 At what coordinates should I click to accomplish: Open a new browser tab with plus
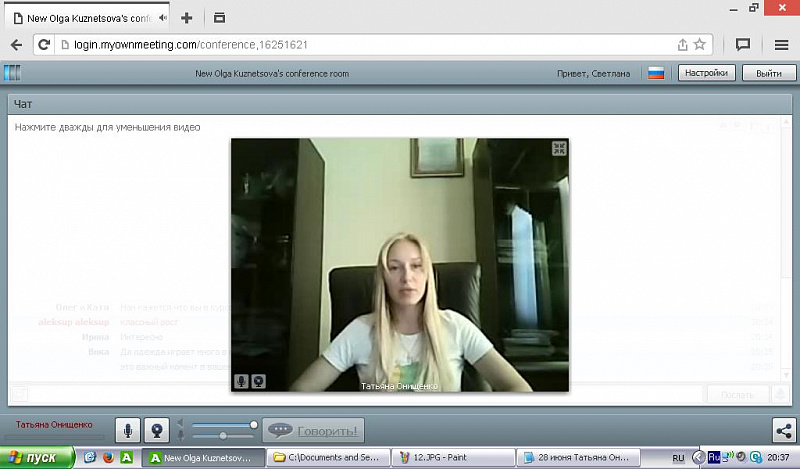pos(187,17)
